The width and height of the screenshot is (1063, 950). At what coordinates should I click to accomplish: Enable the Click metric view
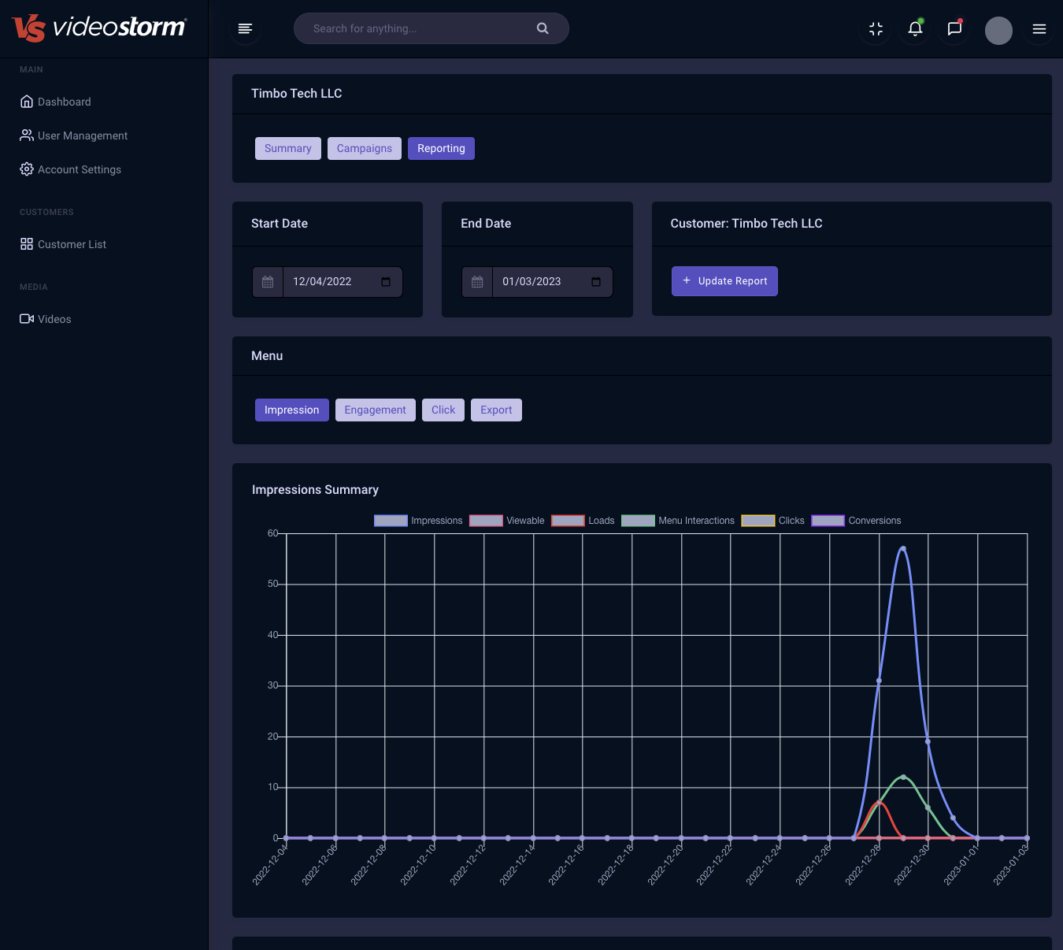point(443,410)
